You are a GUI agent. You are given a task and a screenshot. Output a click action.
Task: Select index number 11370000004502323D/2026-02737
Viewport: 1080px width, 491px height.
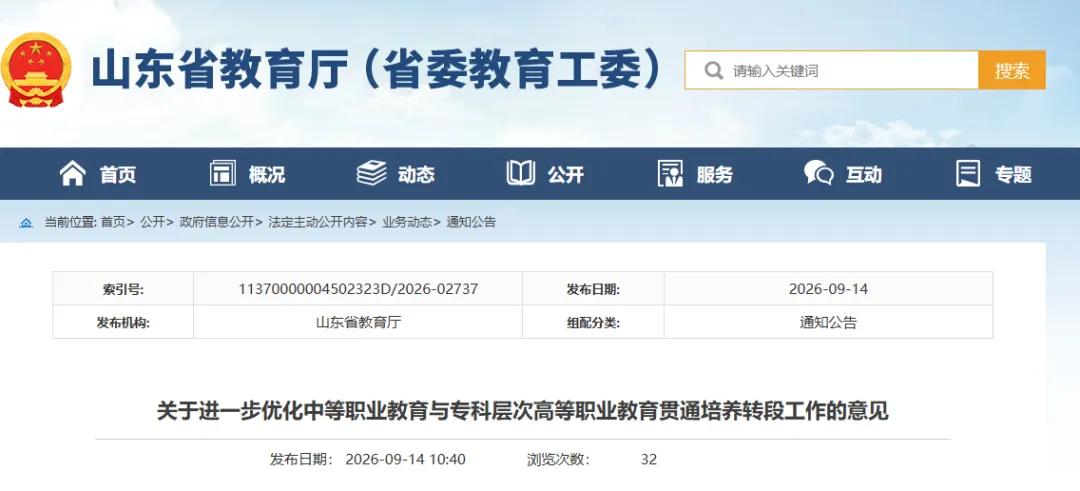[358, 289]
